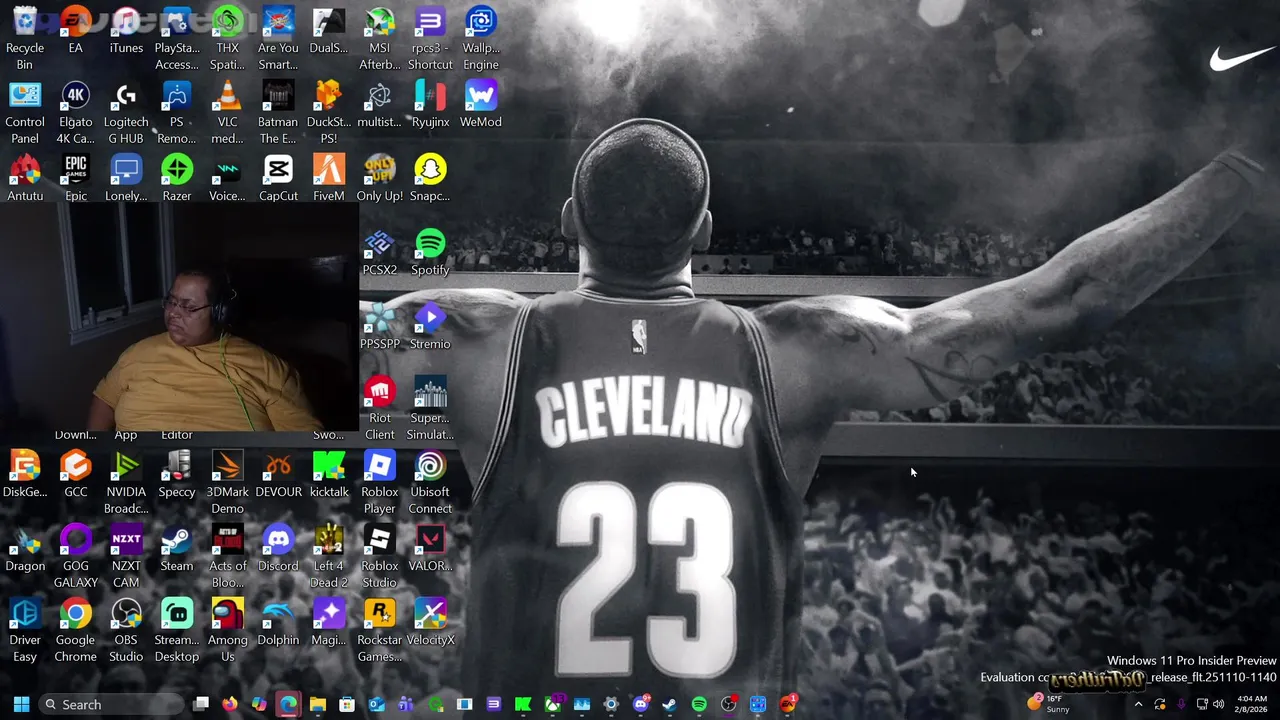The width and height of the screenshot is (1280, 720).
Task: Select the Rockstar Games launcher icon
Action: tap(380, 630)
